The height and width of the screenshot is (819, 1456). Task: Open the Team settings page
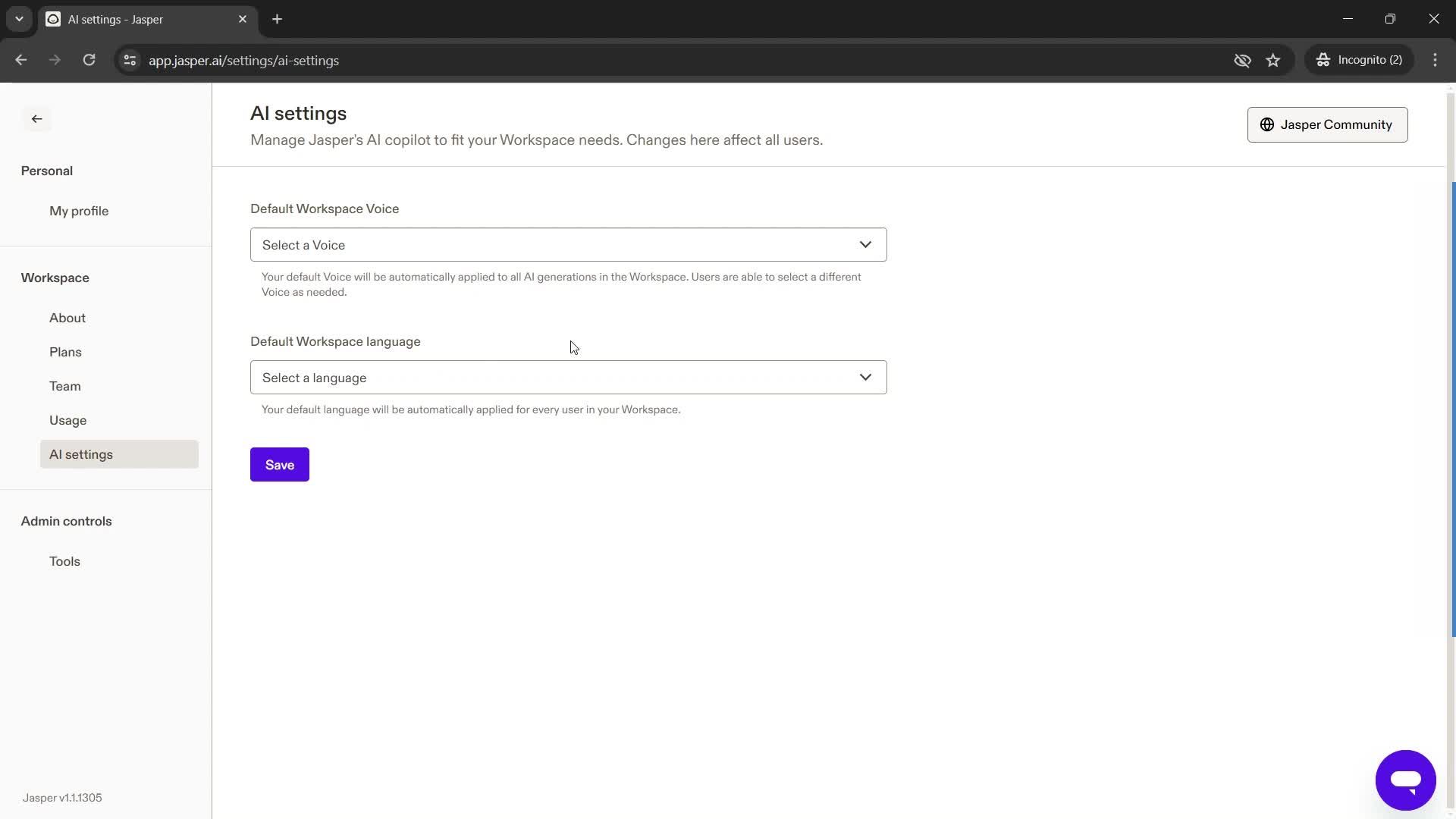tap(65, 386)
